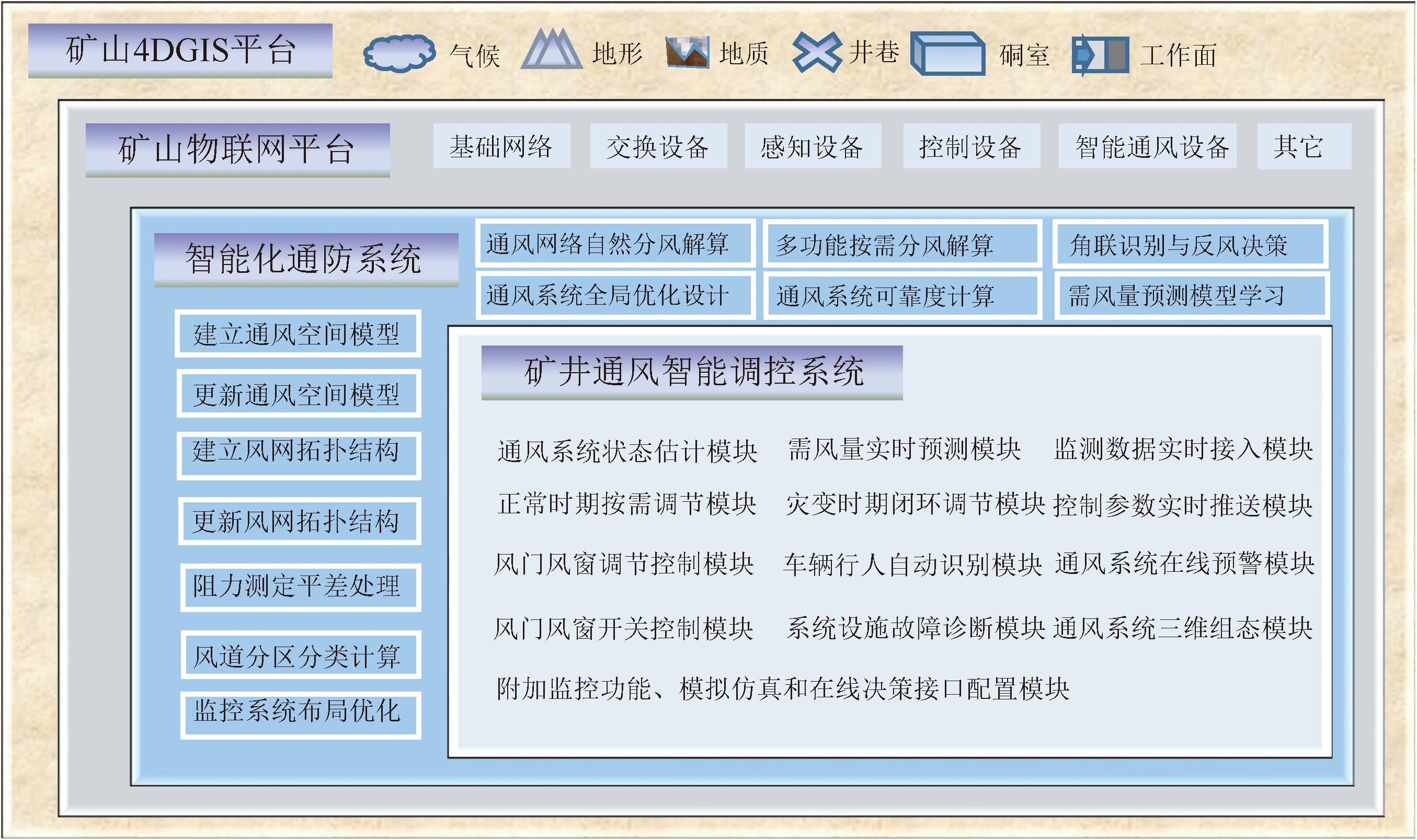This screenshot has width=1417, height=840.
Task: Click the cloud icon for 气候
Action: [399, 53]
